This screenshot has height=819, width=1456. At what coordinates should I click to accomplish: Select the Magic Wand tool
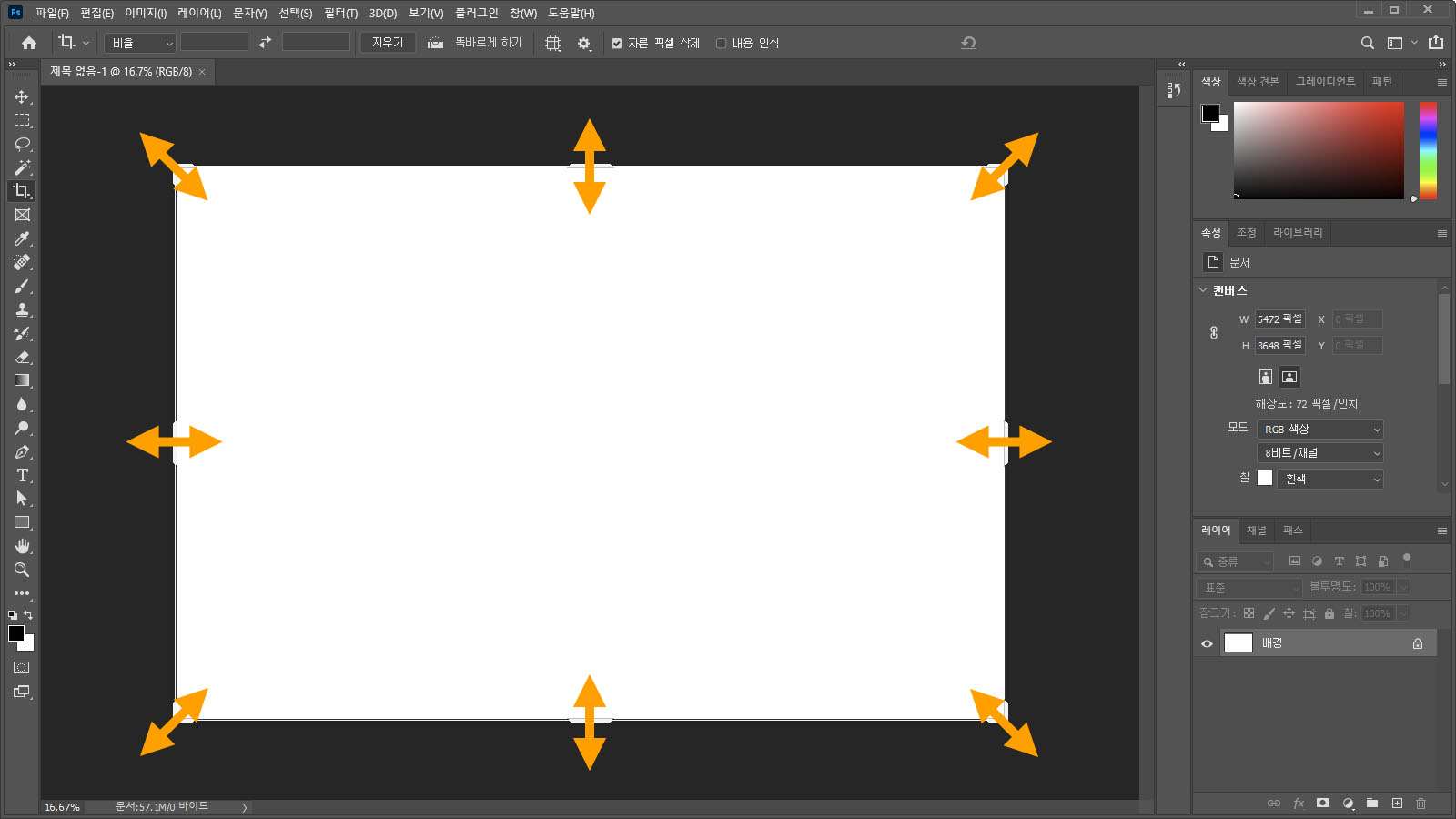(22, 167)
